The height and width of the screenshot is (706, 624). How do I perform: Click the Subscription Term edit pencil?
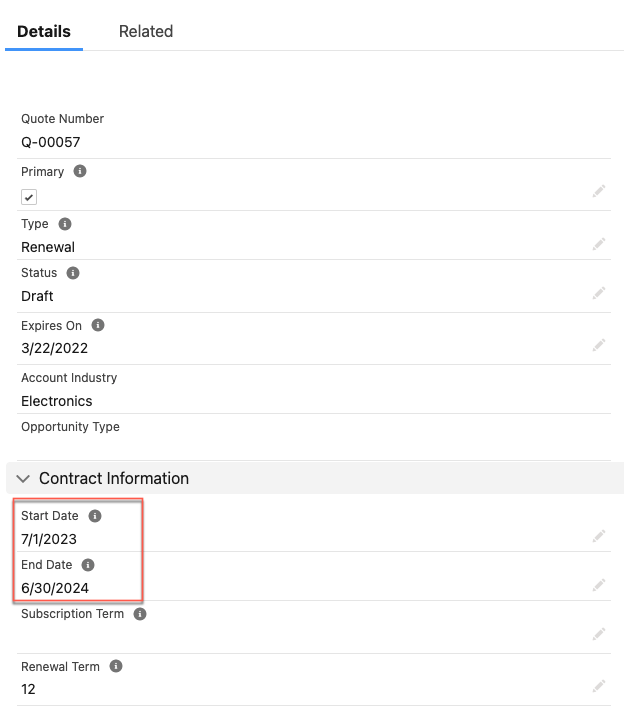[598, 633]
